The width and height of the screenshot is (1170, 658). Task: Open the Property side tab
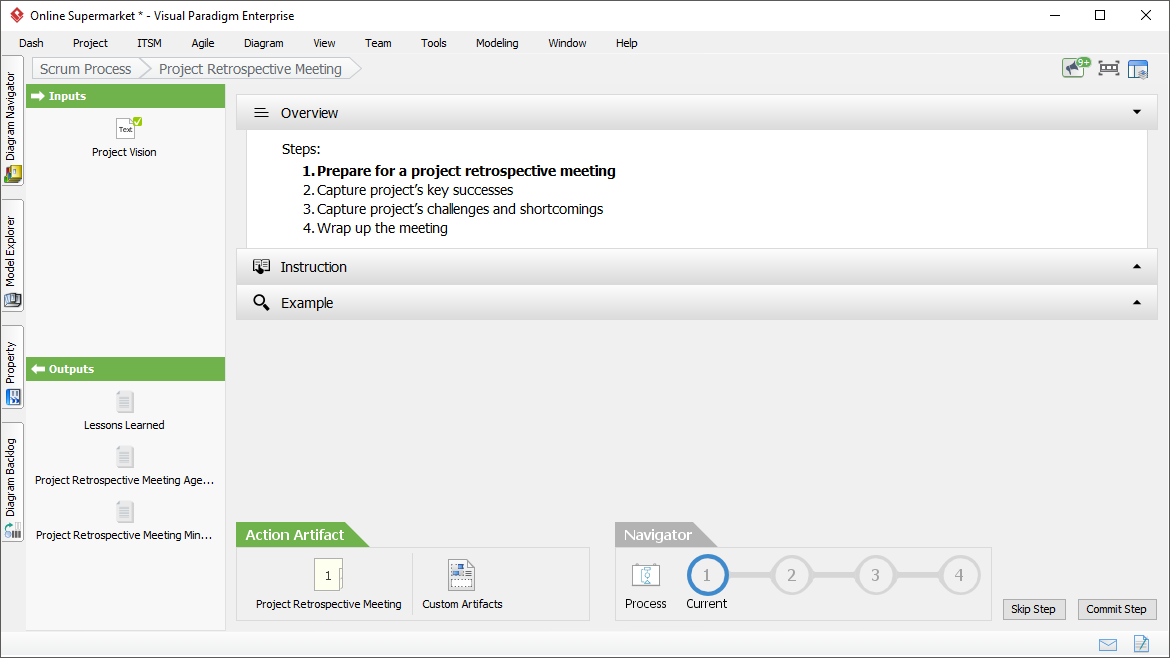click(x=13, y=367)
